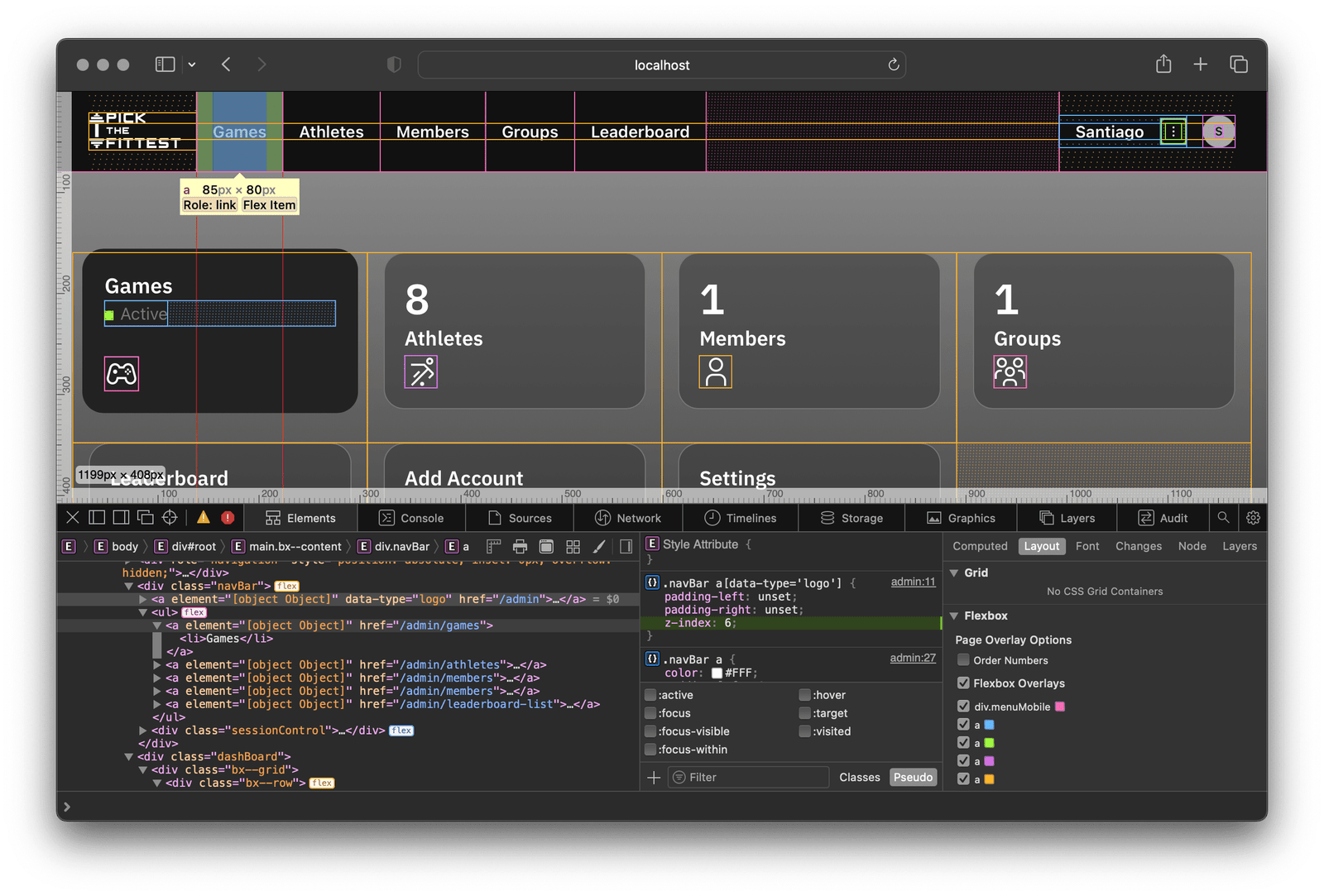Reload the localhost page
Screen dimensions: 1324x896
[x=894, y=65]
